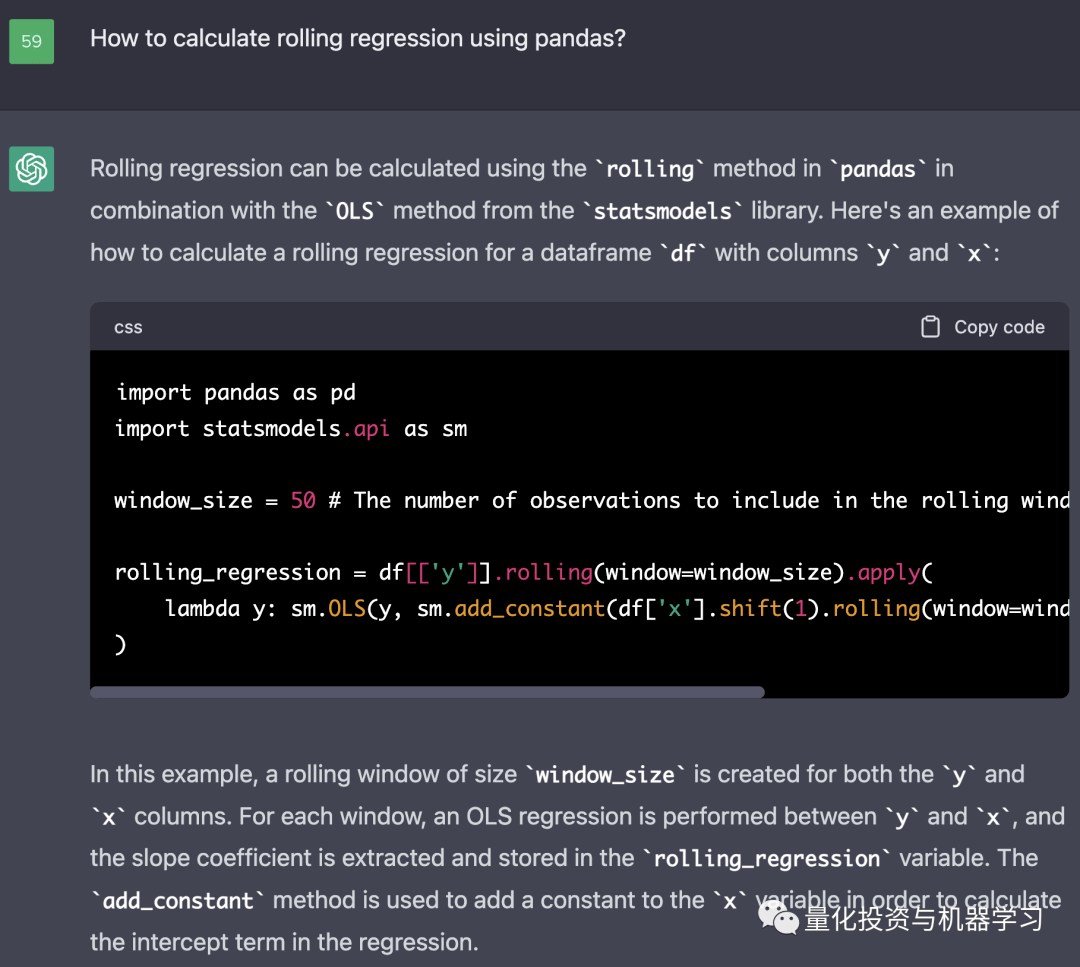This screenshot has height=967, width=1080.
Task: Click the inline `rolling` code in the intro
Action: (650, 169)
